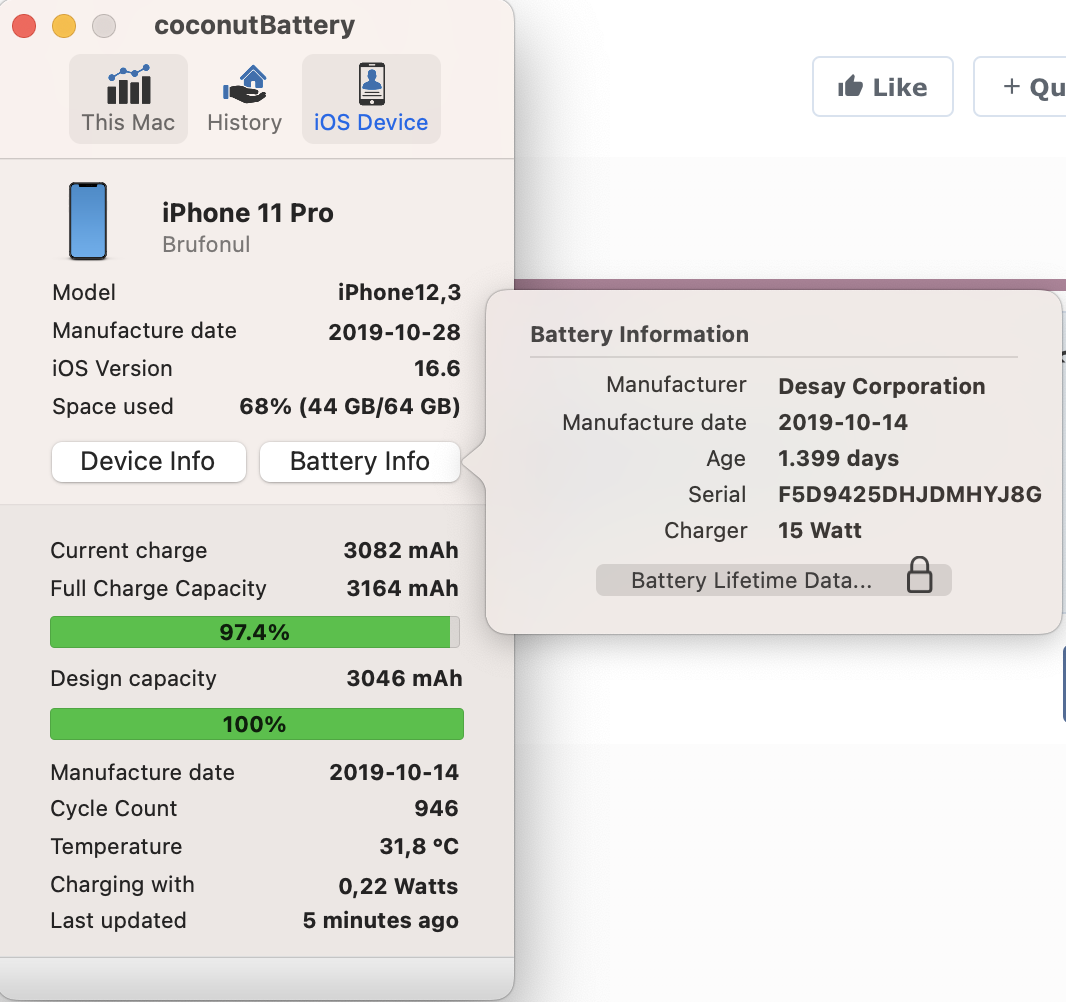The image size is (1066, 1002).
Task: Click the 68% (44 GB/64 GB) space value
Action: tap(349, 407)
